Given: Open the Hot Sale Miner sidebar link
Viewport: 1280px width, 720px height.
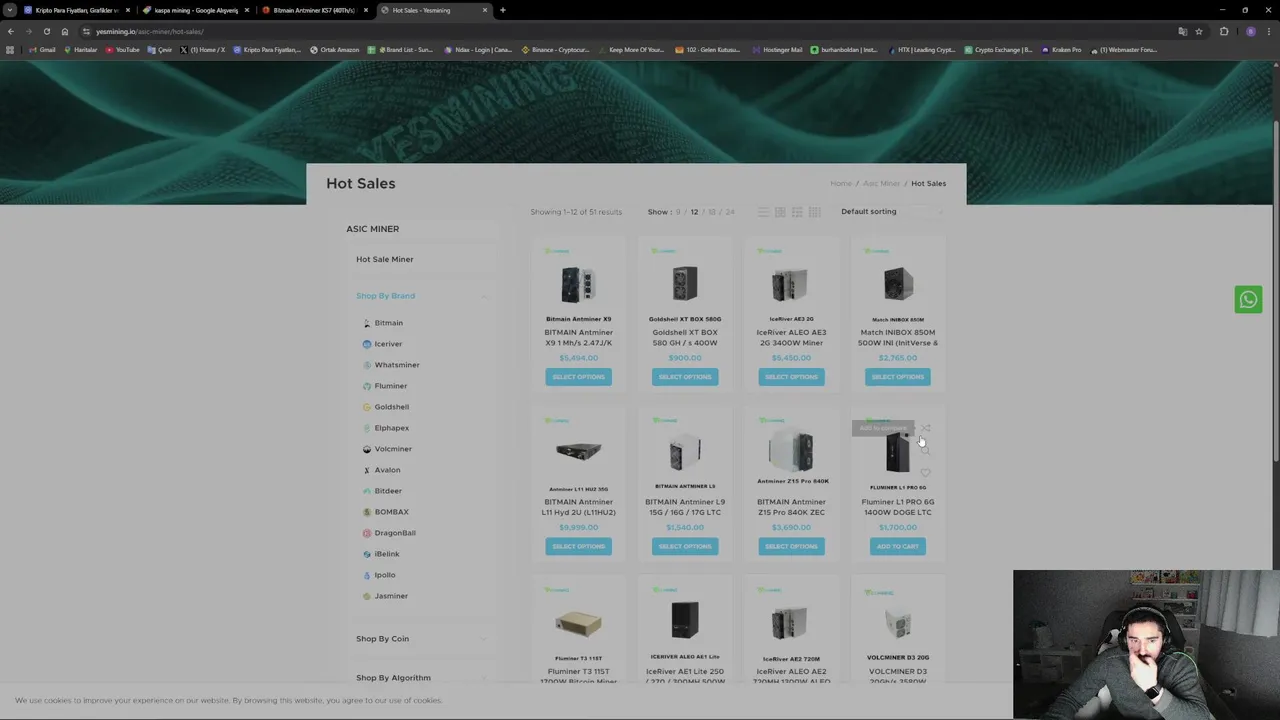Looking at the screenshot, I should point(385,259).
